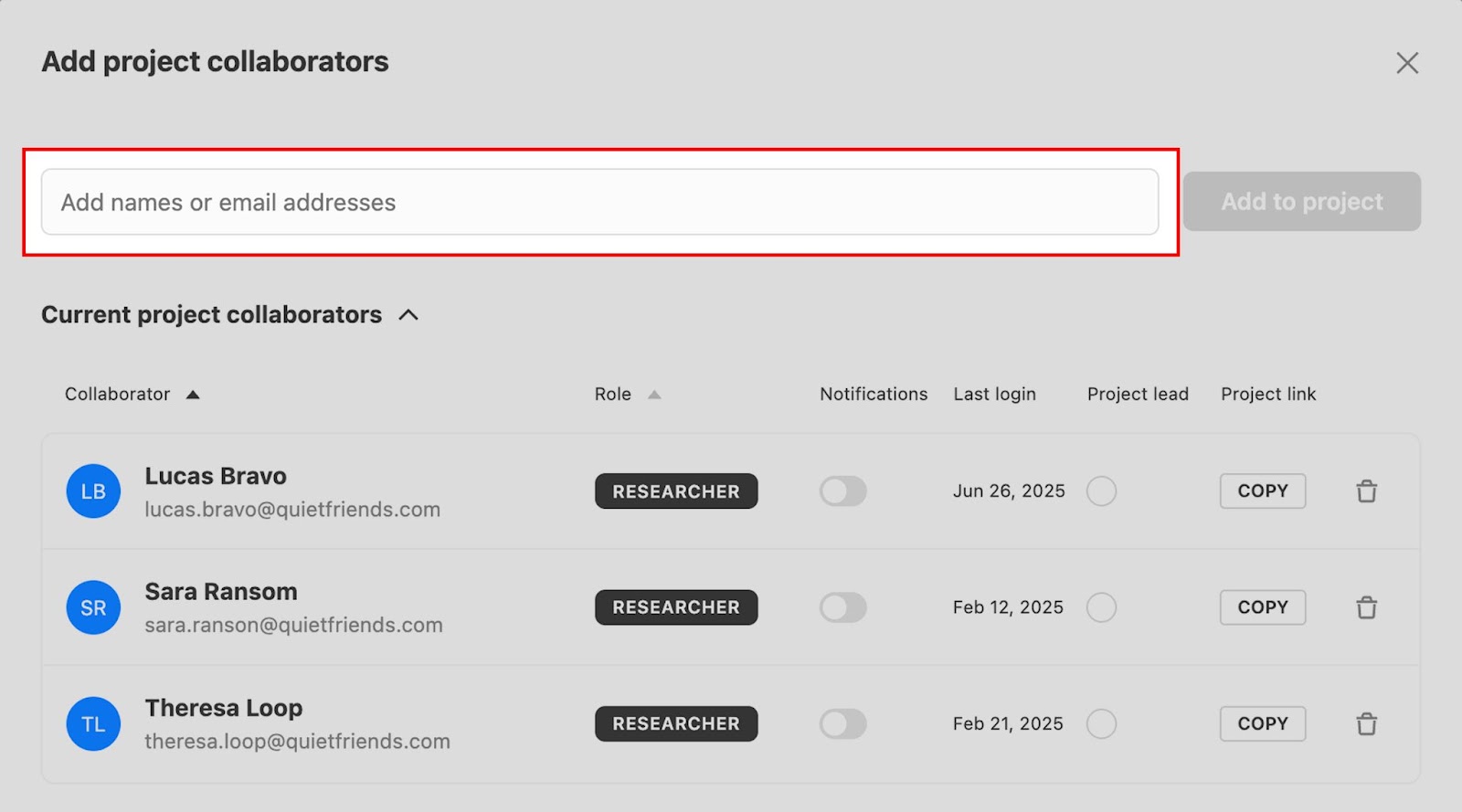Collapse Current project collaborators section
This screenshot has width=1462, height=812.
(x=408, y=315)
